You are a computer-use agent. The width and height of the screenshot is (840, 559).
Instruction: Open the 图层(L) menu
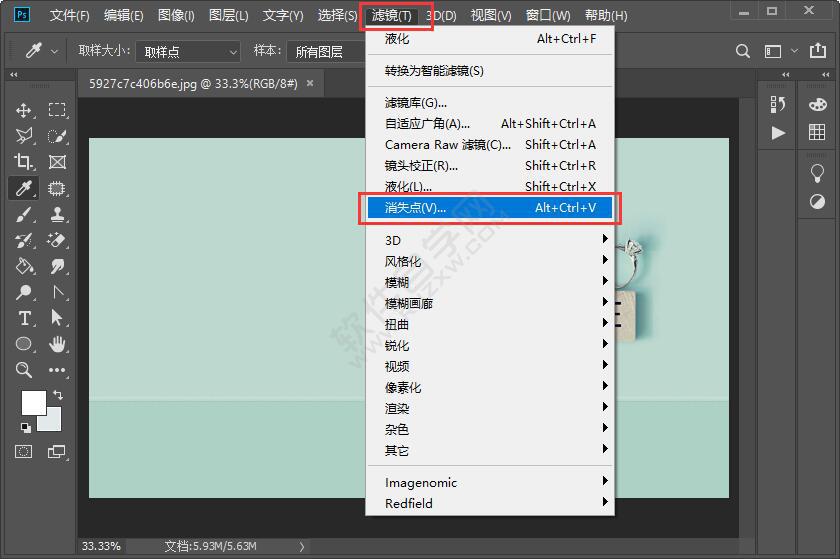pos(228,15)
